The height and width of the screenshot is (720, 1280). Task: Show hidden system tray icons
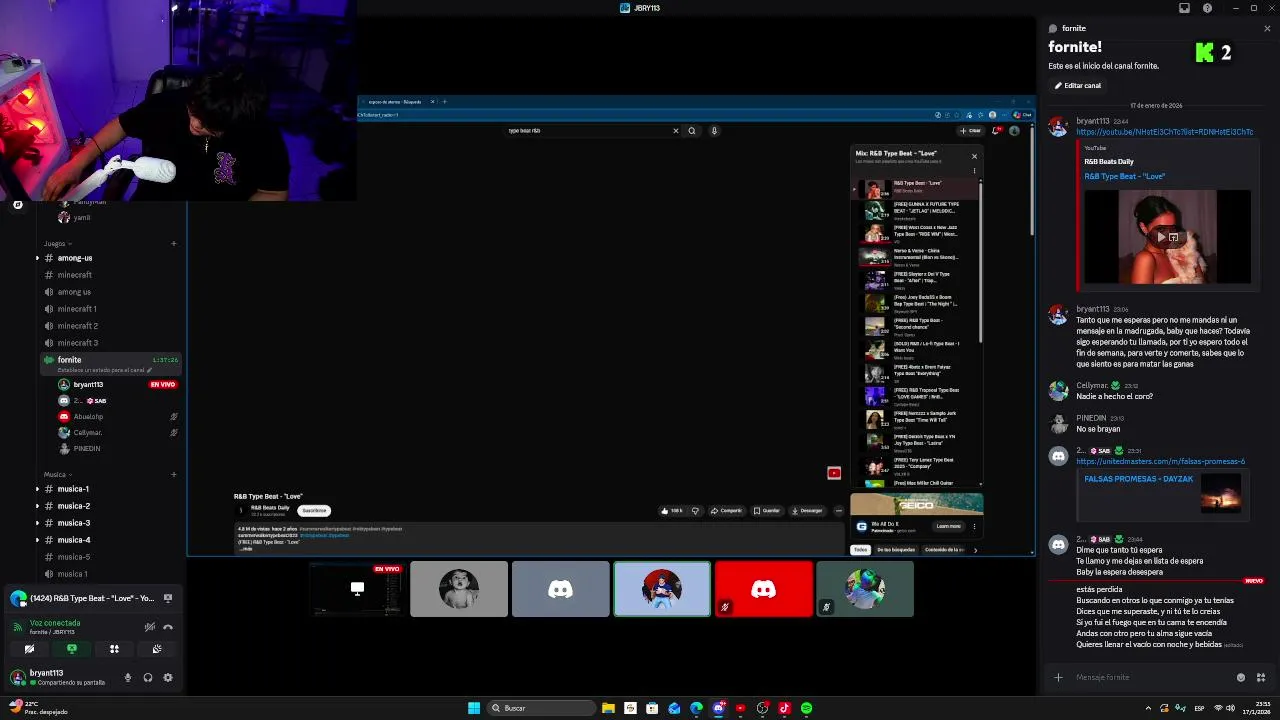pos(1148,708)
